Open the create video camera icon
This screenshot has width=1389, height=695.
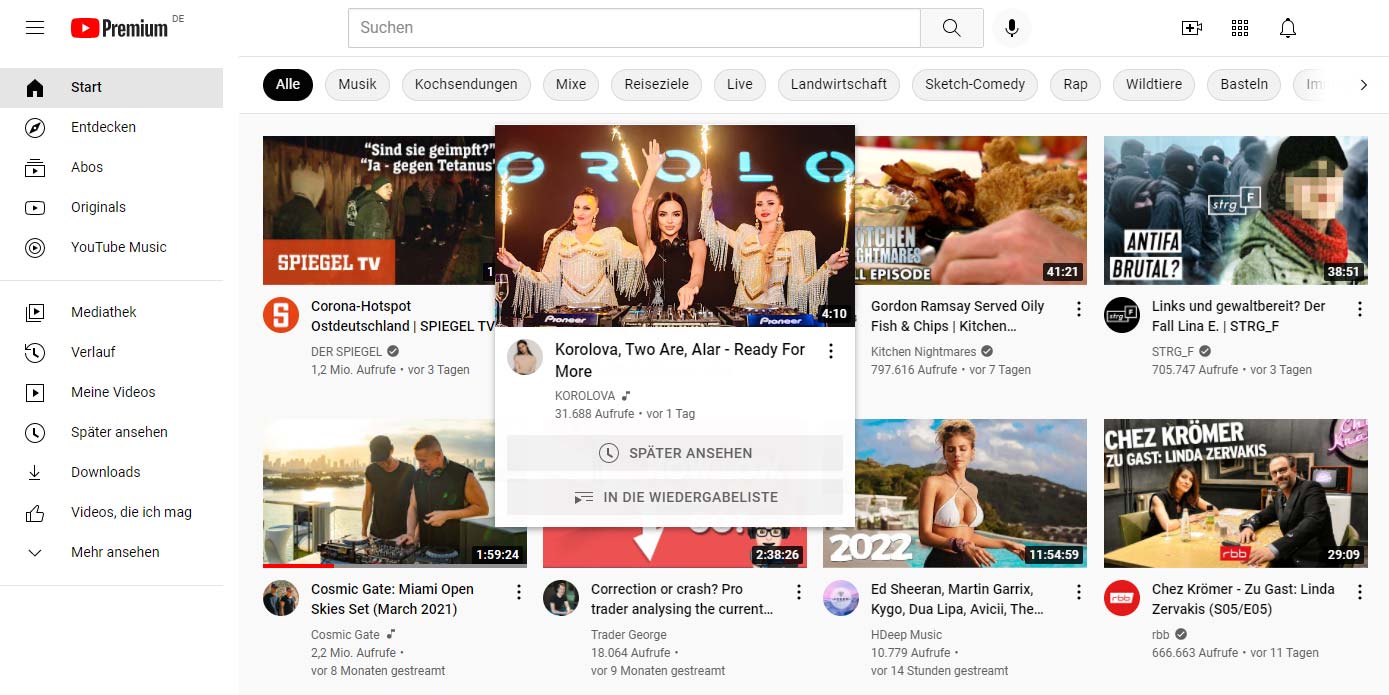pos(1192,28)
